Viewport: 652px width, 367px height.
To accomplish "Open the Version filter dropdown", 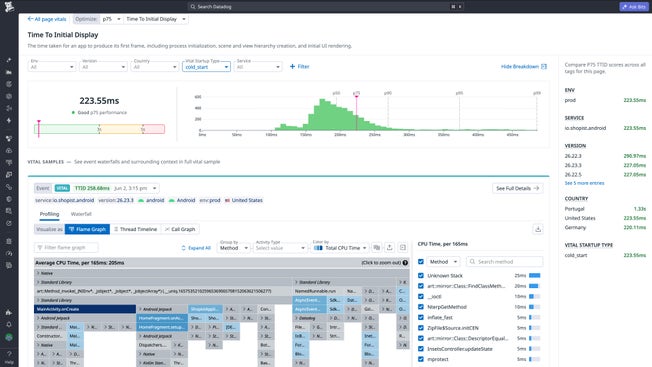I will point(103,67).
